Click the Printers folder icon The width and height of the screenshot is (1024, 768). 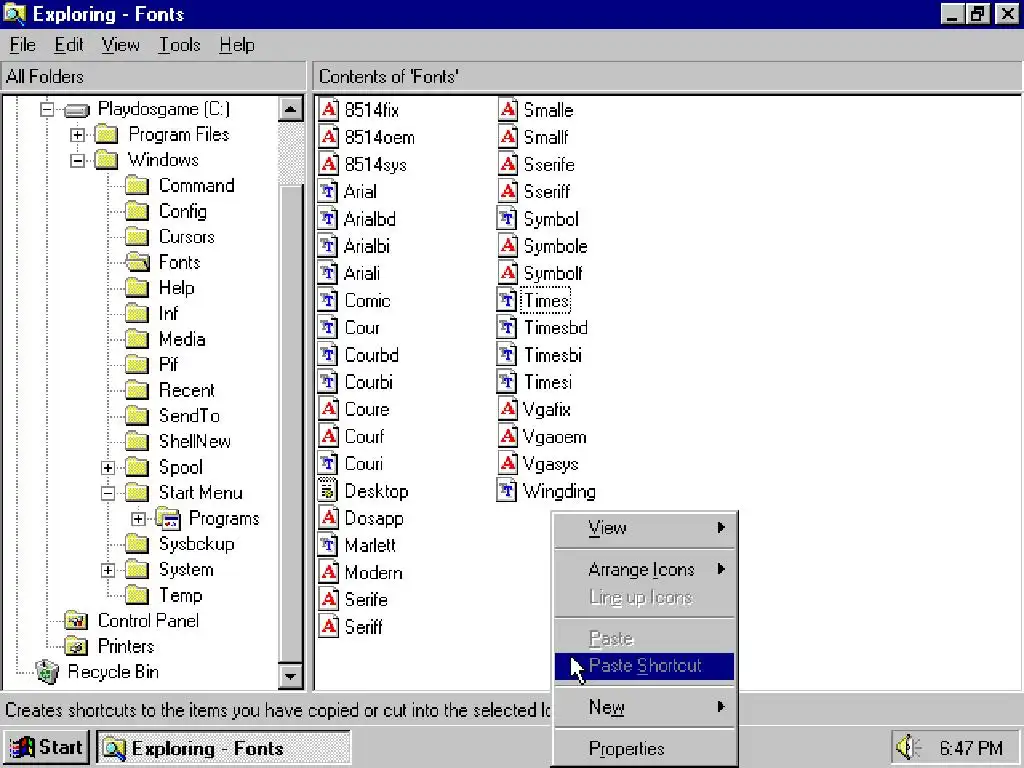point(76,646)
